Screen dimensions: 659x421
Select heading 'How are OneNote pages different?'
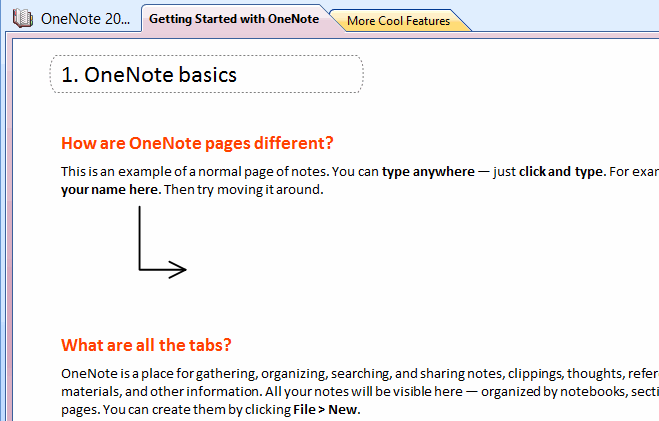[x=197, y=143]
